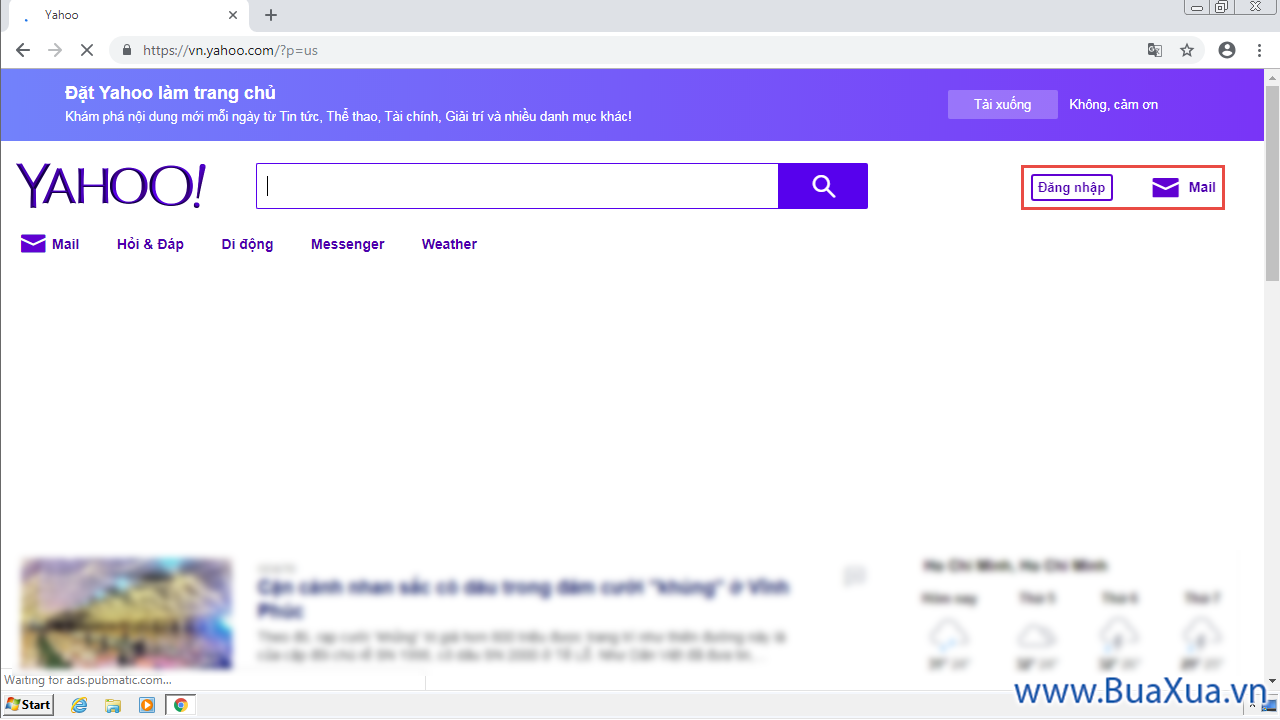Viewport: 1280px width, 720px height.
Task: Go back with the browser back arrow
Action: pos(23,50)
